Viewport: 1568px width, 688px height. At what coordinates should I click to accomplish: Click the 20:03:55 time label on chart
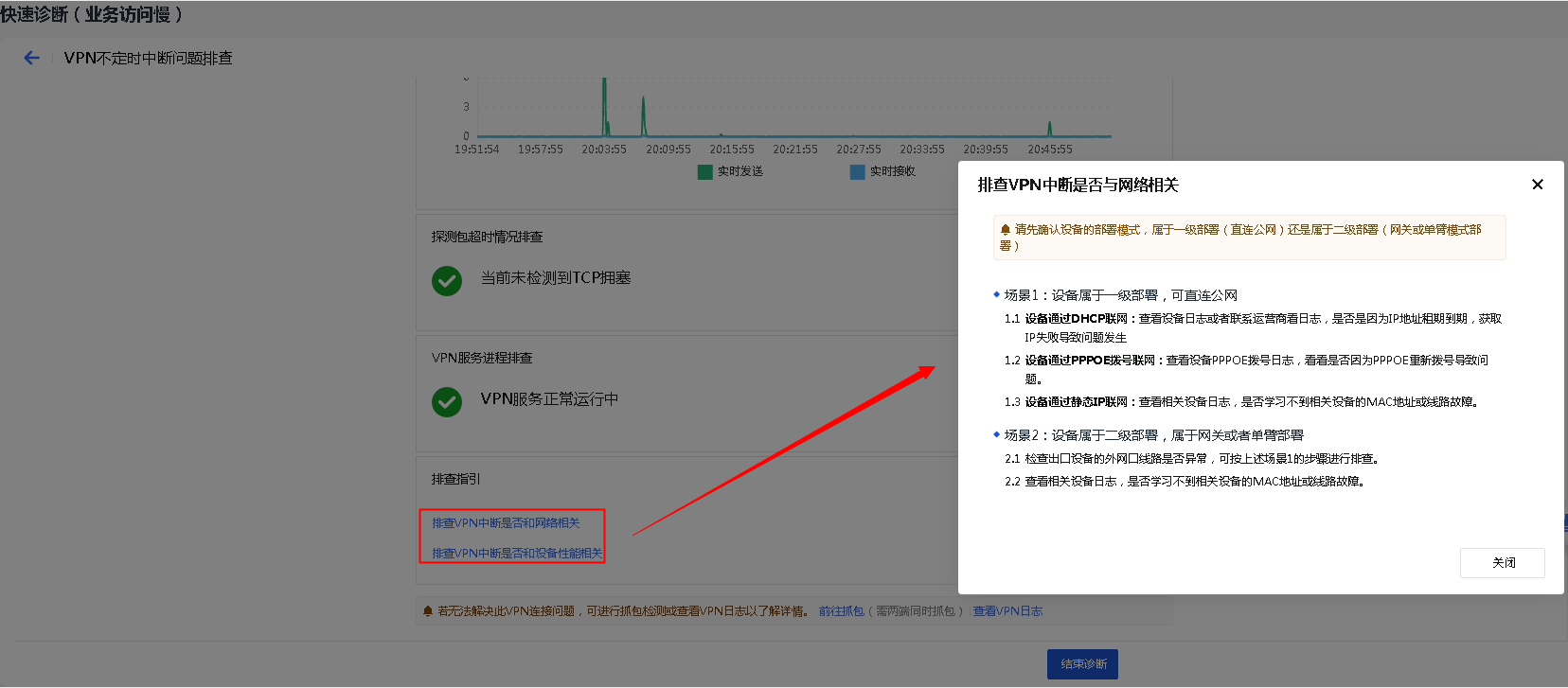604,150
